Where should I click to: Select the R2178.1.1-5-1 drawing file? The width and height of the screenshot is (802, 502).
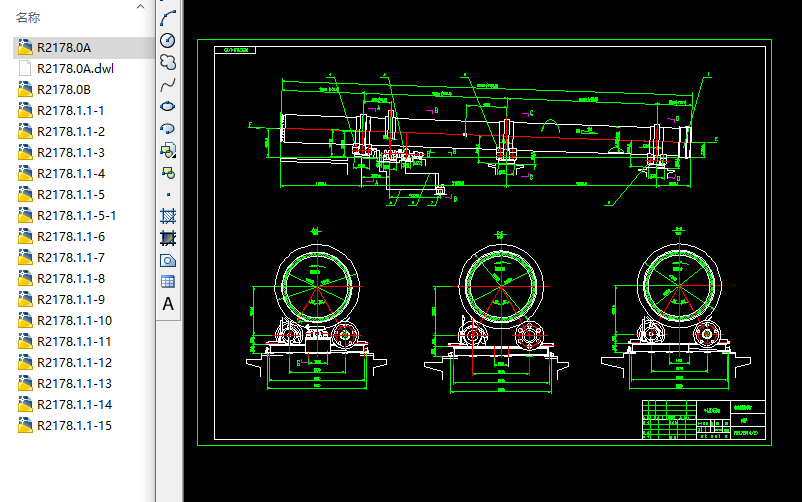coord(76,215)
